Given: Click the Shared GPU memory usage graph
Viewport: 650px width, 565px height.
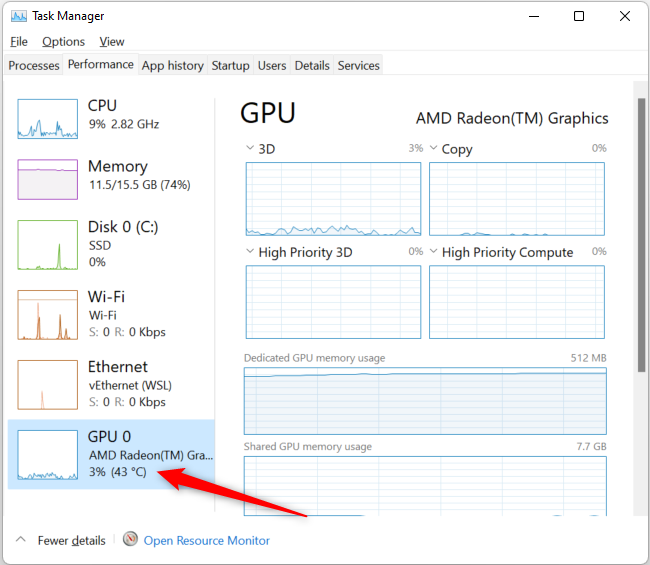Looking at the screenshot, I should 425,486.
